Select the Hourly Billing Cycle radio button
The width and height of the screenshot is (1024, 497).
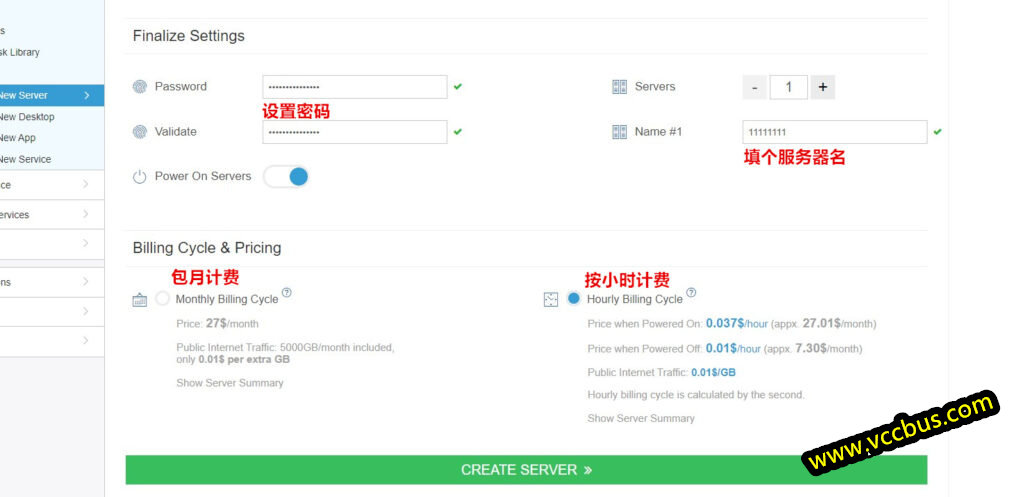(x=573, y=298)
